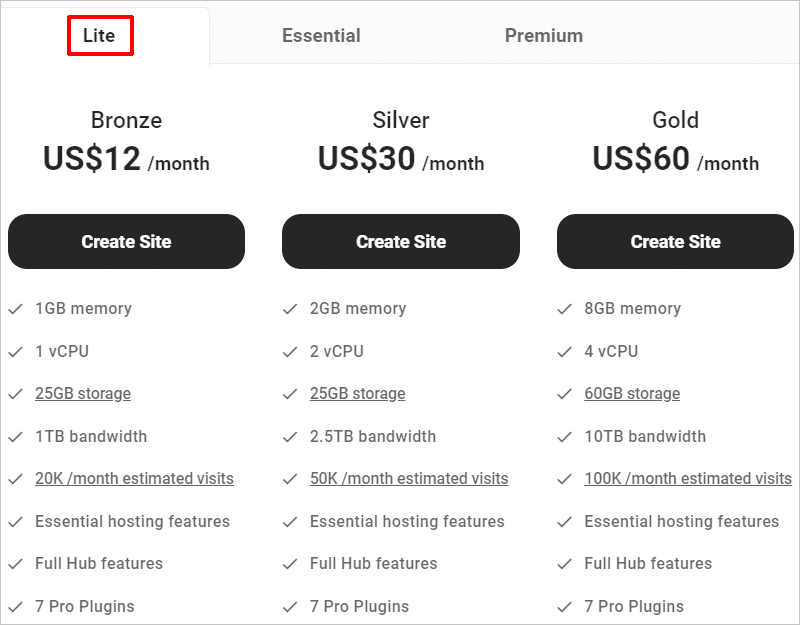The image size is (800, 625).
Task: Click the checkmark next to Bronze's Essential hosting features
Action: (16, 521)
